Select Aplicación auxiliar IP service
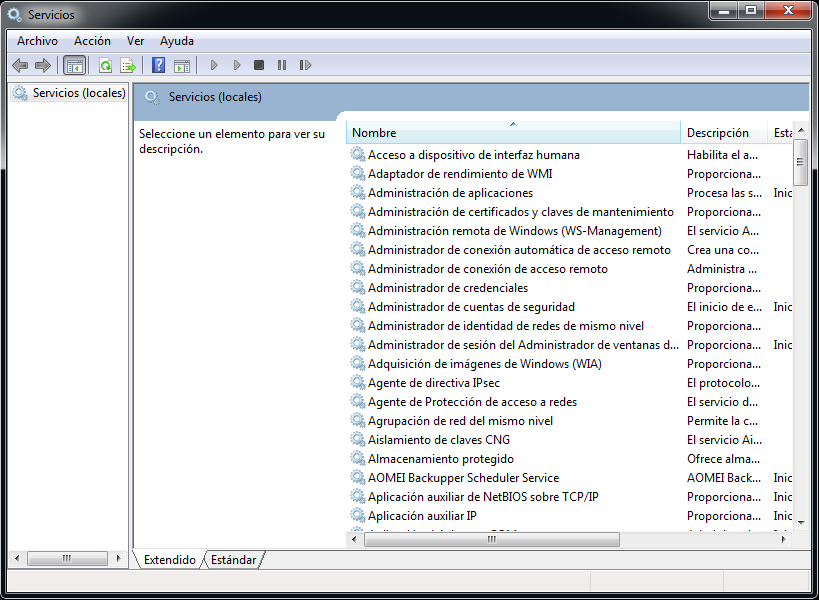Viewport: 819px width, 600px height. (422, 516)
